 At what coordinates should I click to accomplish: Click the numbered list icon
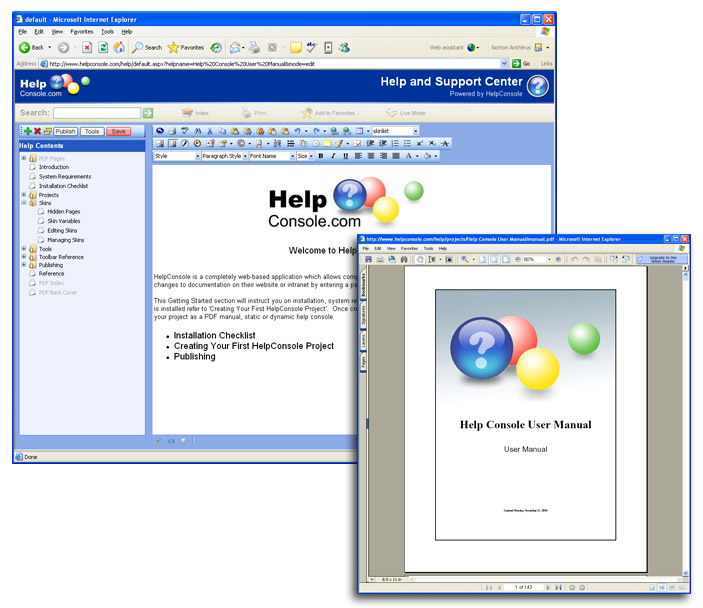[395, 143]
